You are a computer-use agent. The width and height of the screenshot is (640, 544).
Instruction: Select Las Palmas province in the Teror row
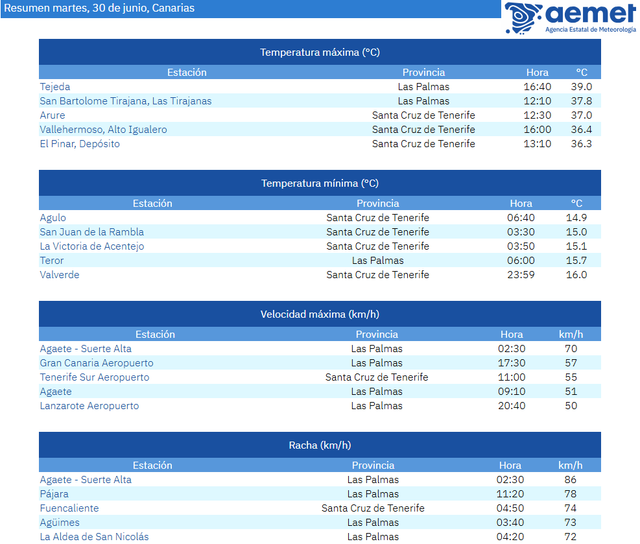[378, 260]
